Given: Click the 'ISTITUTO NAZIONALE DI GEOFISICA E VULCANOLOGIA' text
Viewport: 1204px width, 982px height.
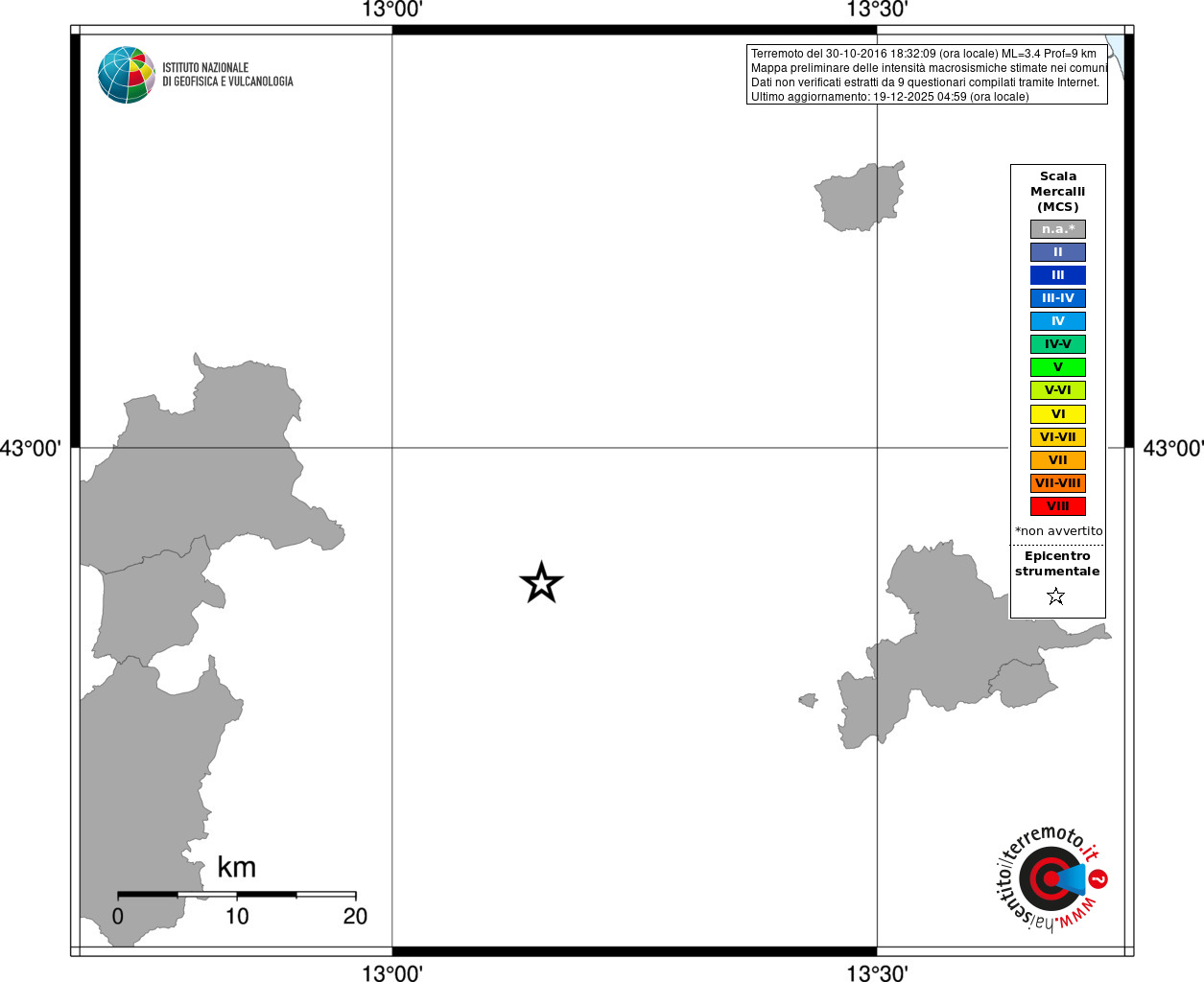Looking at the screenshot, I should click(227, 75).
